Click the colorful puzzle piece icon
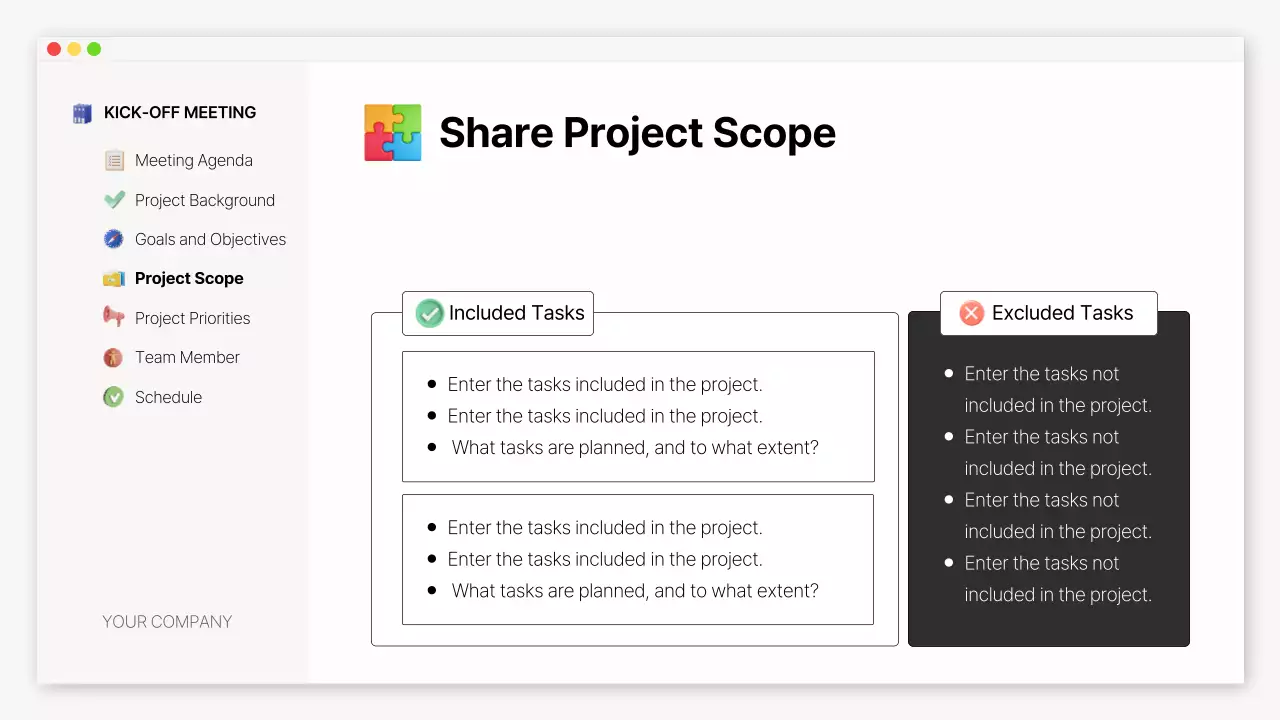The width and height of the screenshot is (1280, 720). tap(393, 133)
